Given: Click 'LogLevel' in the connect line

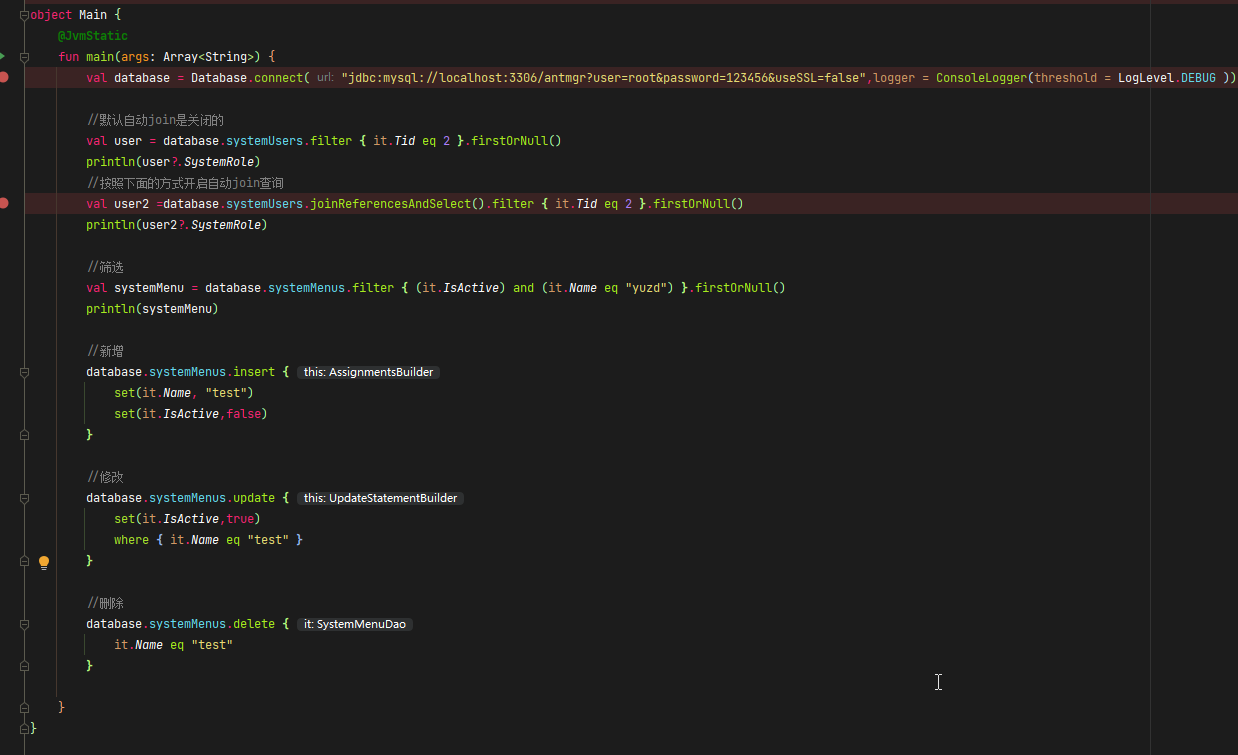Looking at the screenshot, I should coord(1145,78).
